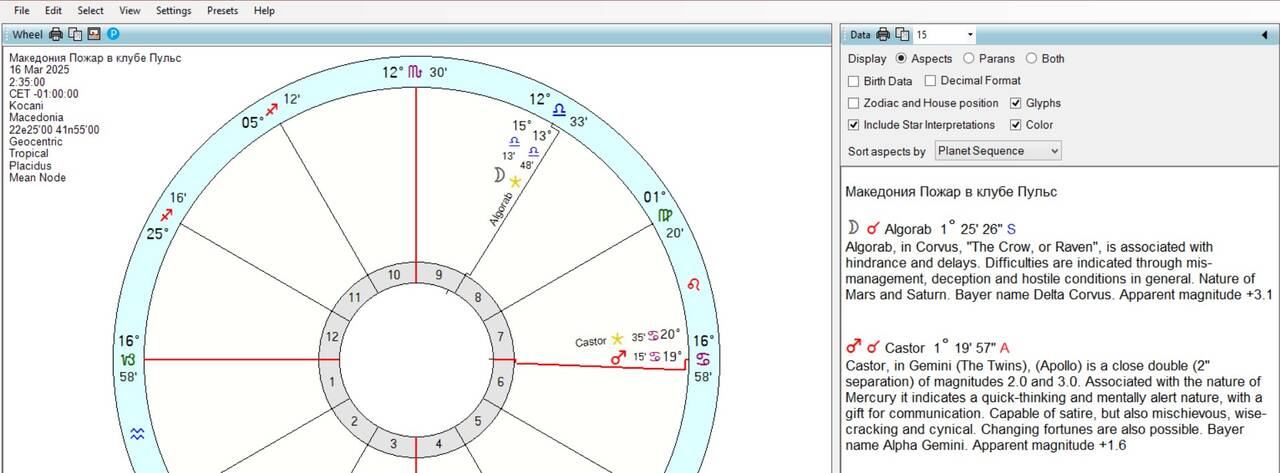The image size is (1280, 473).
Task: Click house number 1 in the wheel
Action: tap(332, 382)
